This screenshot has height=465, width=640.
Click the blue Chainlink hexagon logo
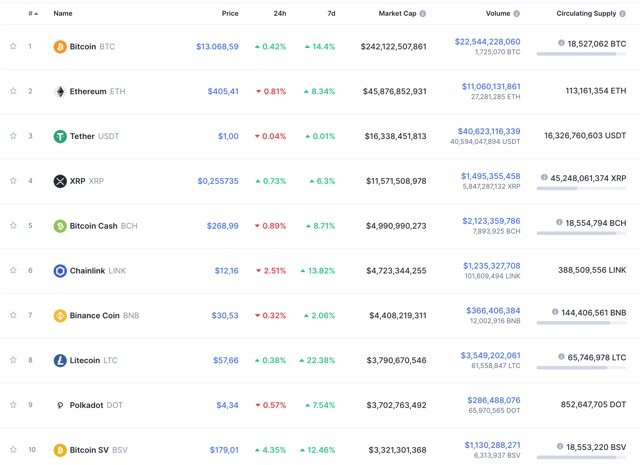(60, 271)
